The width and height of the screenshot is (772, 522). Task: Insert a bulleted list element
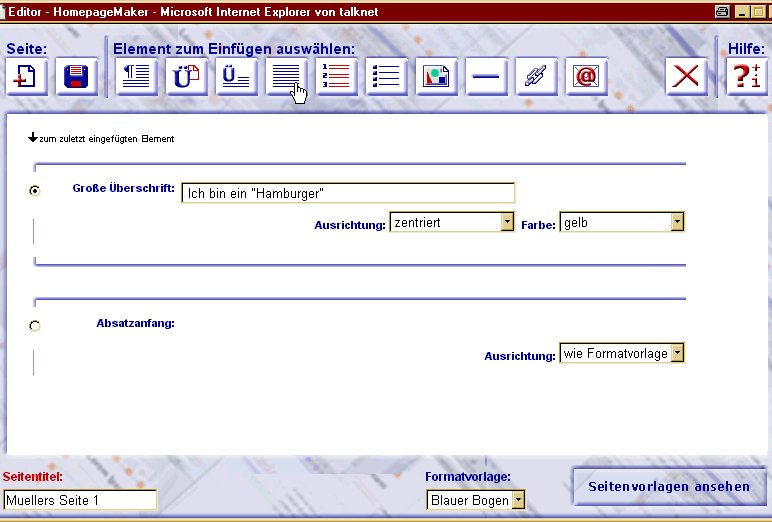pos(387,78)
